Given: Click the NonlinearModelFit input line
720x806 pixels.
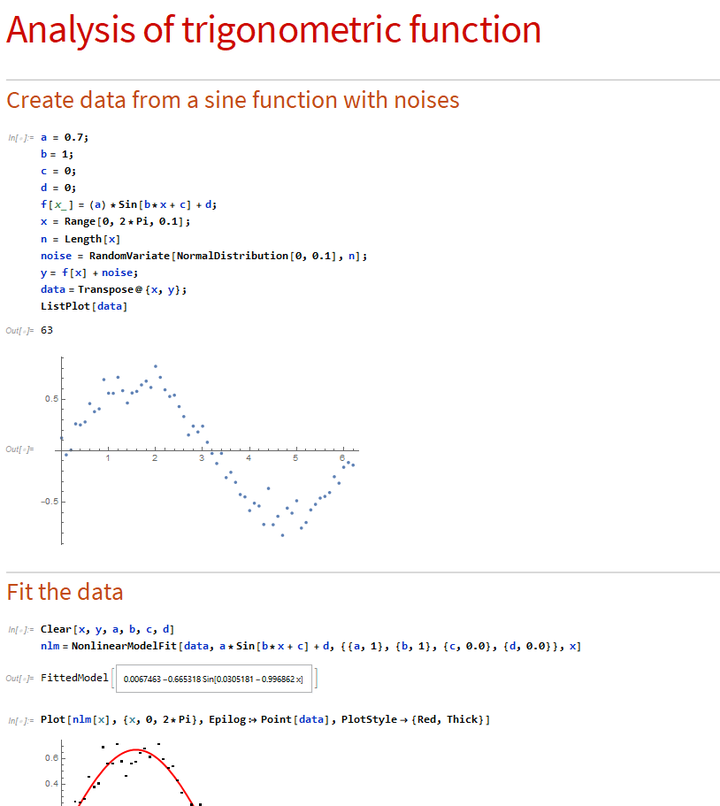Looking at the screenshot, I should click(311, 646).
